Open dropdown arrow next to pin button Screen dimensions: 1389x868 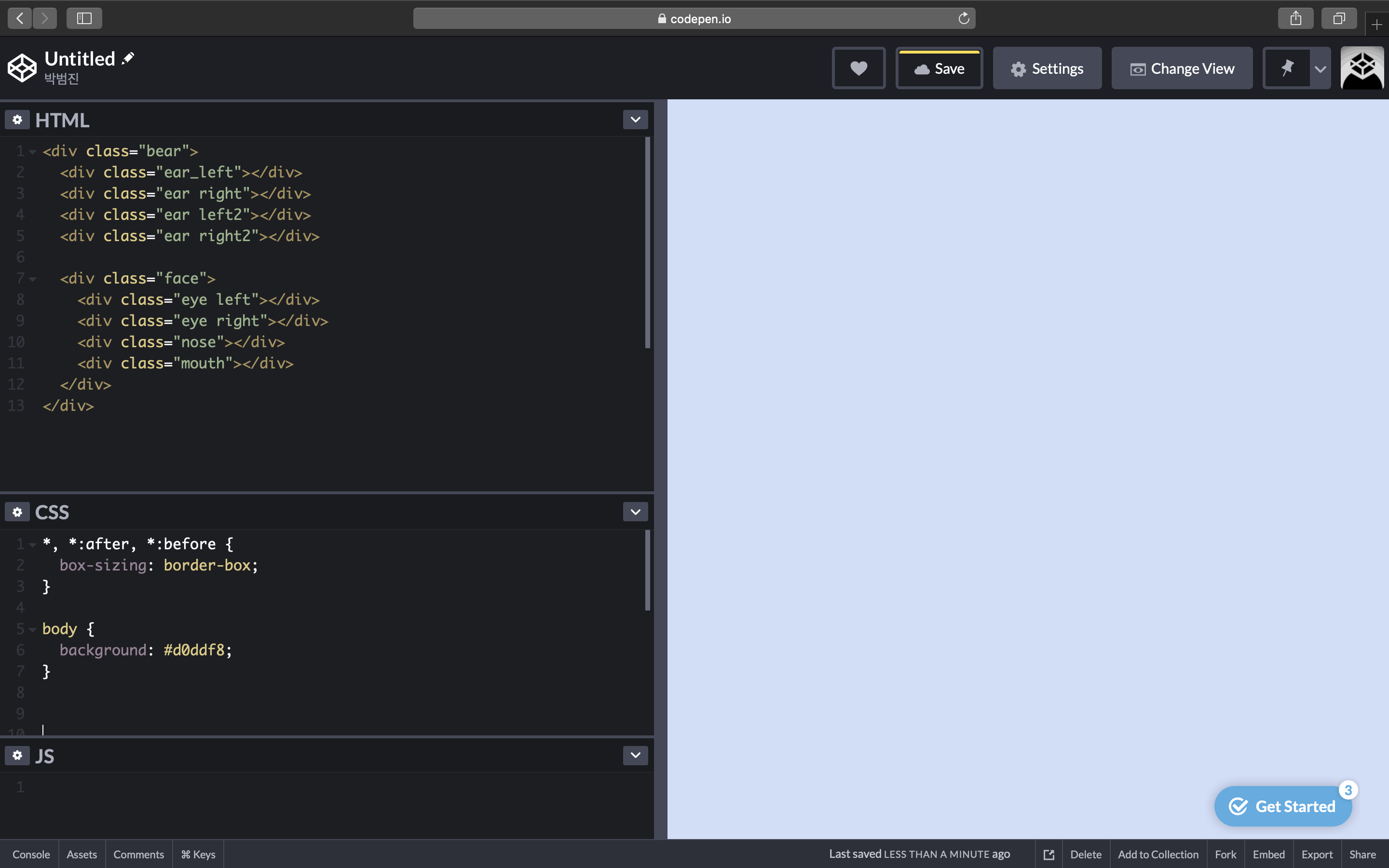1320,69
